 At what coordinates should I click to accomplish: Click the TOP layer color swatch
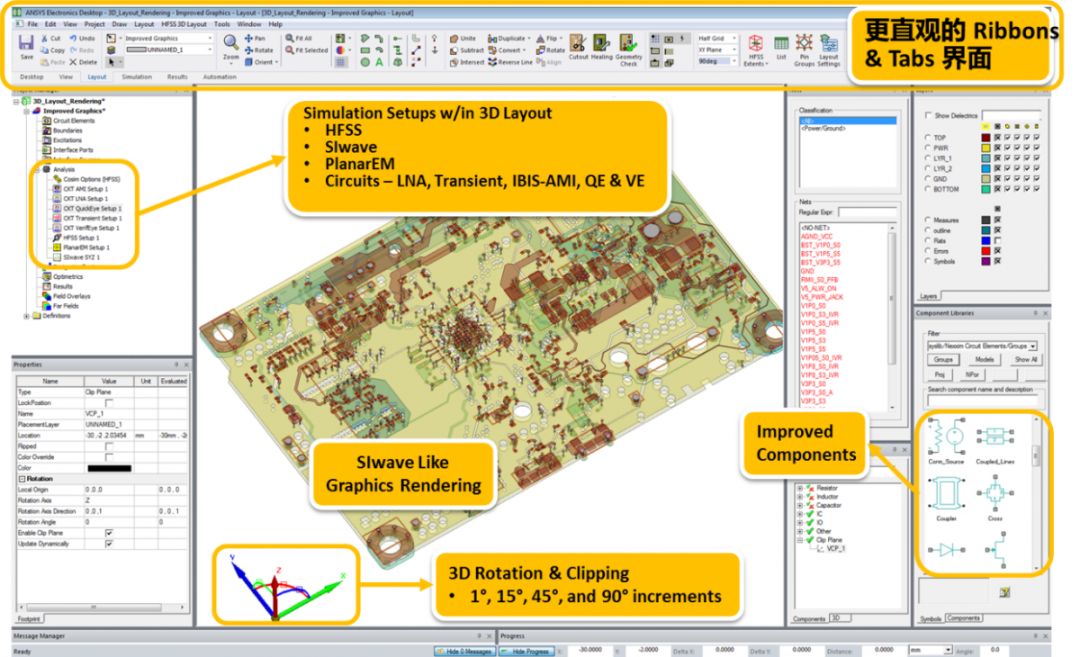[x=986, y=137]
